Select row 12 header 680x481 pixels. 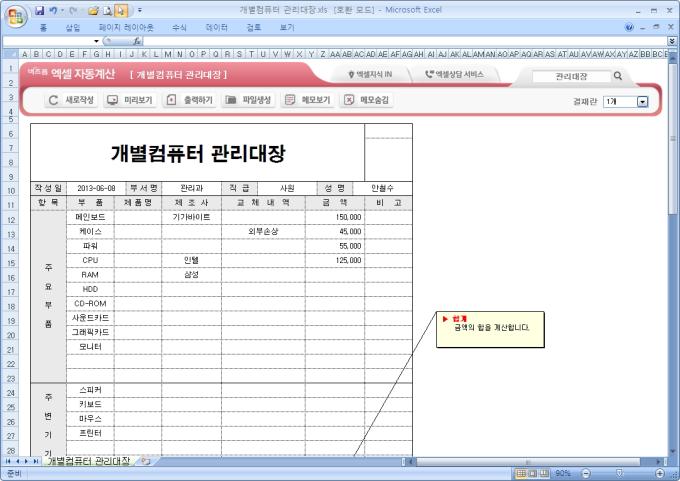(10, 219)
